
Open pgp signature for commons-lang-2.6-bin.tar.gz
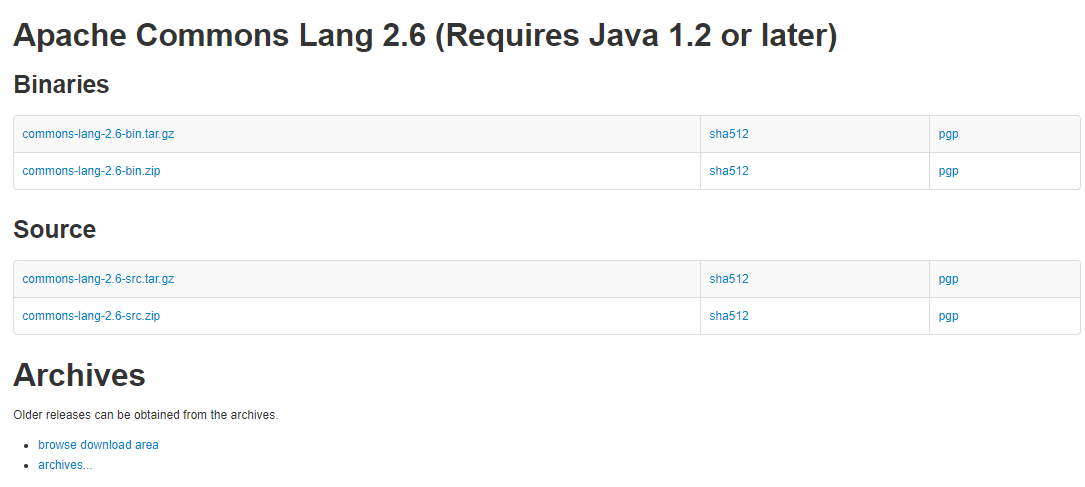point(949,135)
